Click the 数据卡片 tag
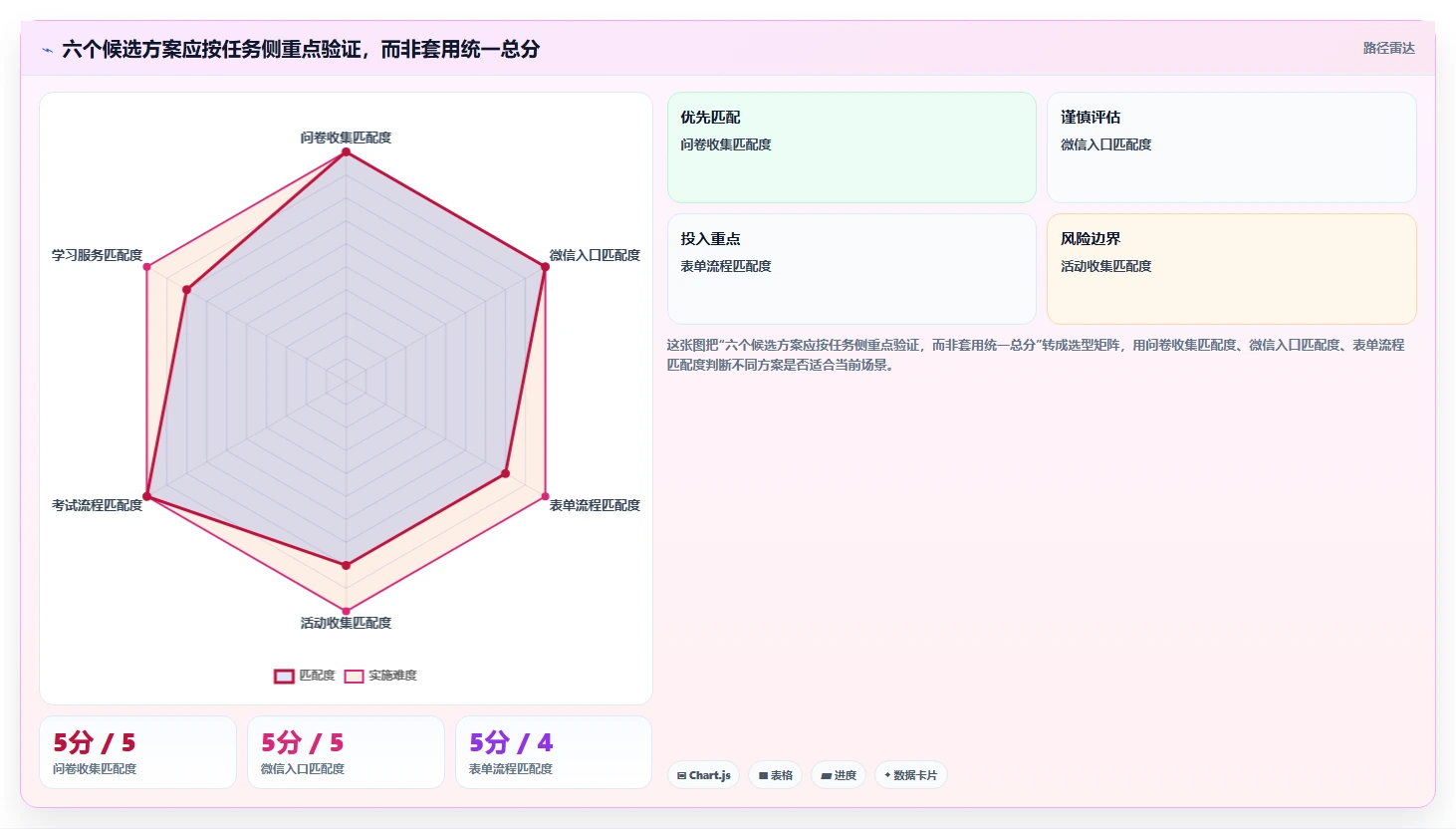This screenshot has height=829, width=1456. (911, 775)
